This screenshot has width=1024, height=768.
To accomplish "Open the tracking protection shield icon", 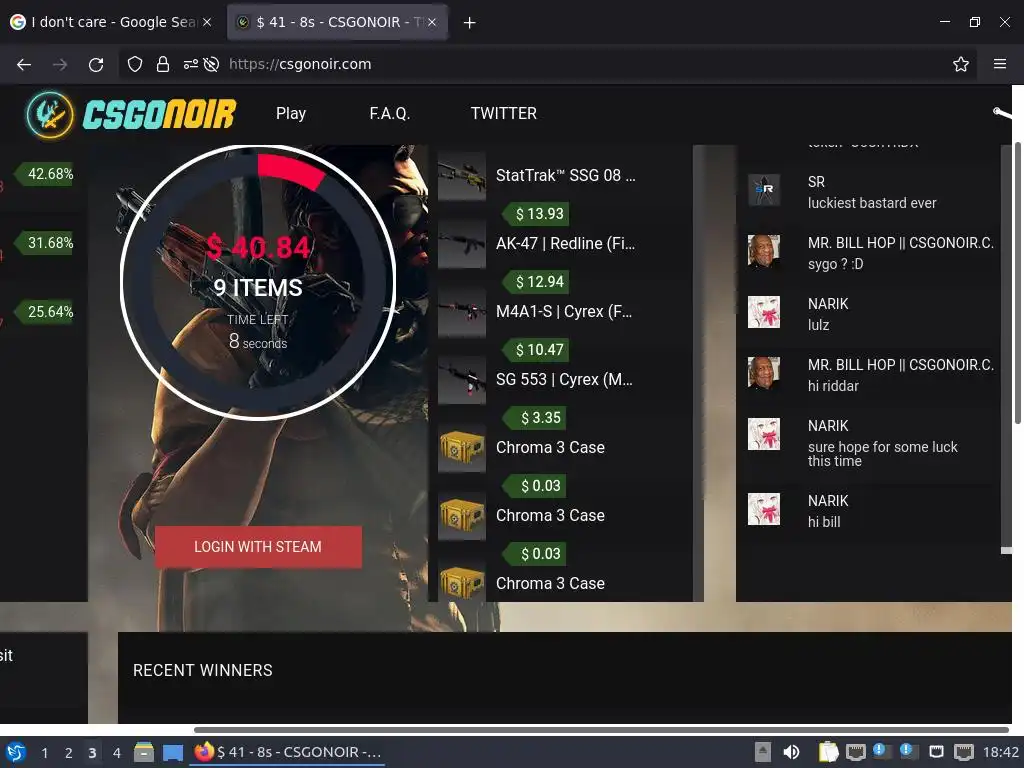I will pos(135,64).
